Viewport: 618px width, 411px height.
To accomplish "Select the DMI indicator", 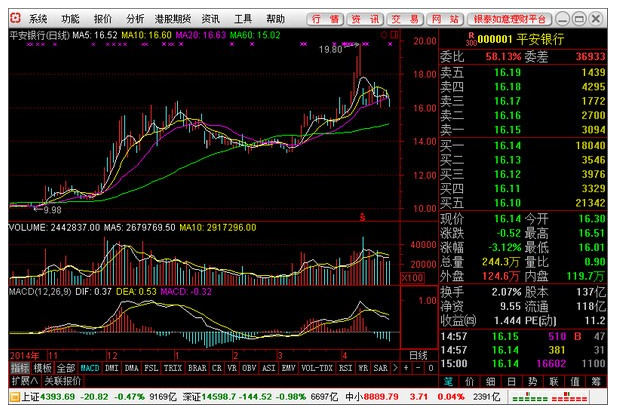I will [x=112, y=368].
